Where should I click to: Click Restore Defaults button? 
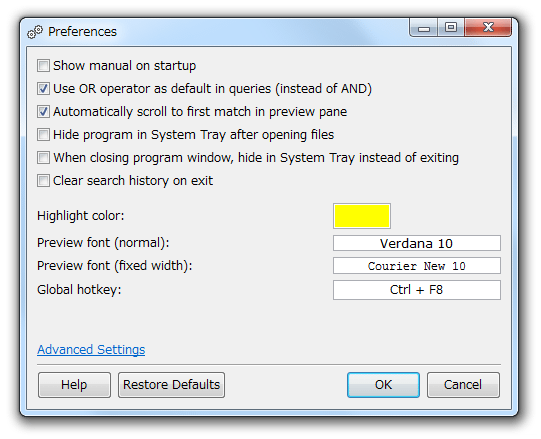[x=171, y=385]
